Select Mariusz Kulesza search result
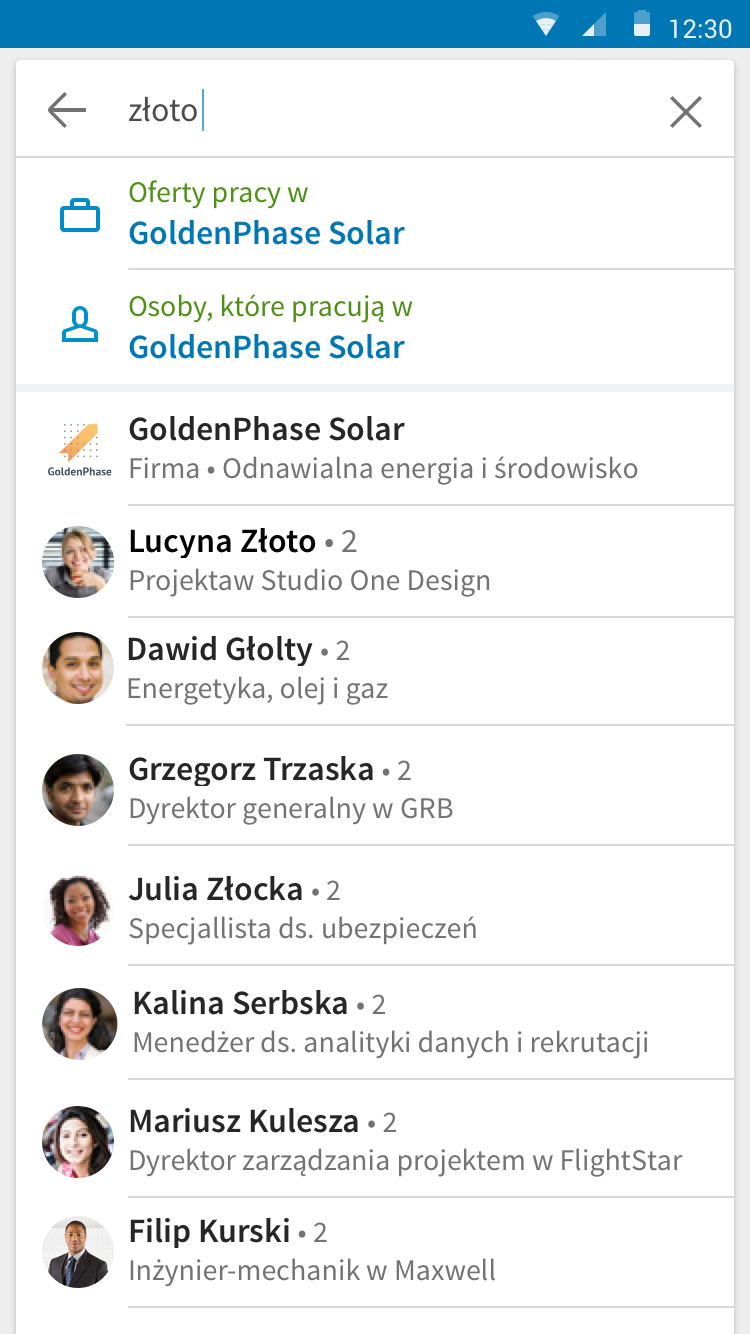The width and height of the screenshot is (750, 1334). click(x=405, y=1140)
